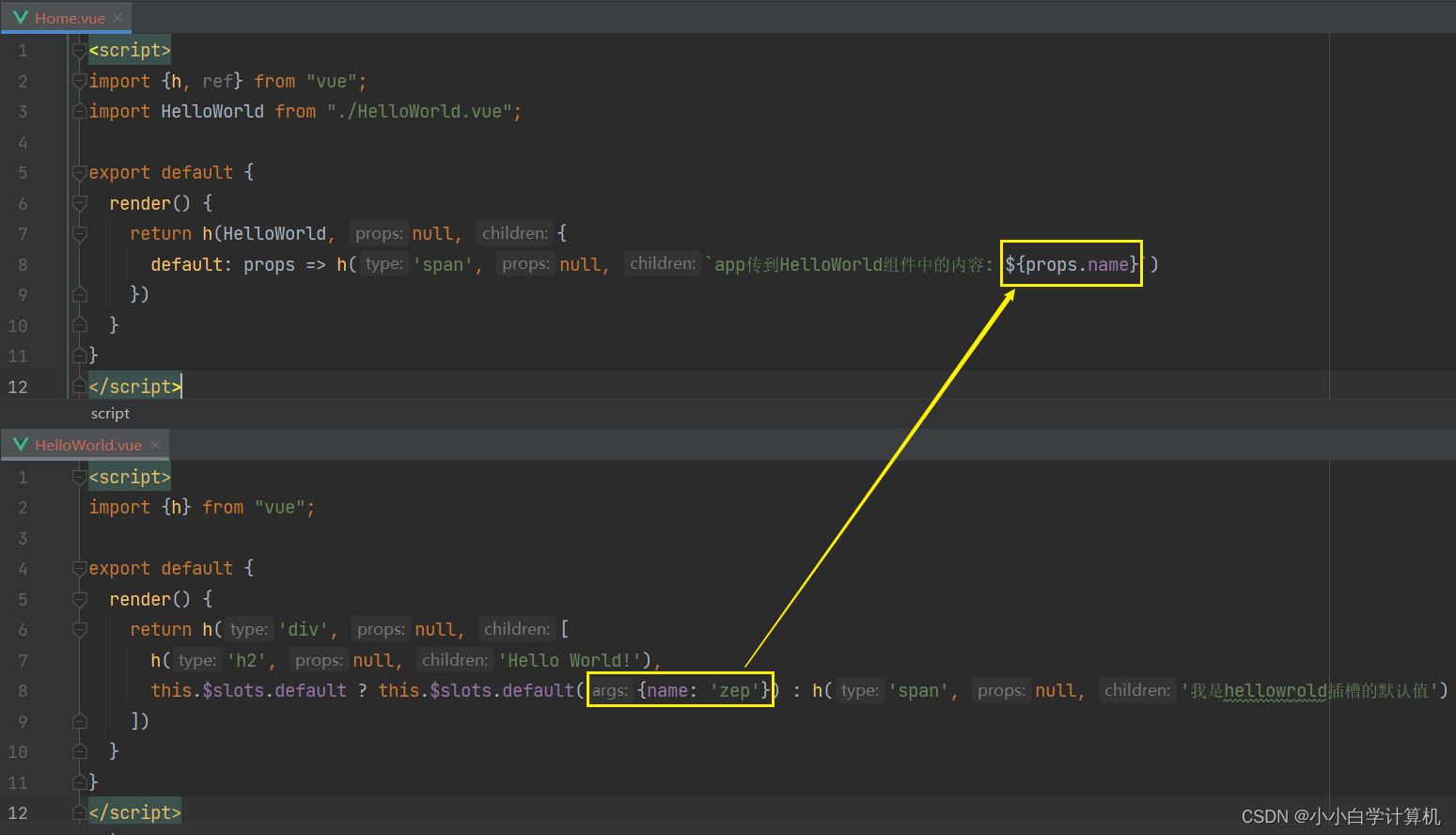The image size is (1456, 835).
Task: Collapse the import fold on Home.vue line 2
Action: tap(80, 82)
